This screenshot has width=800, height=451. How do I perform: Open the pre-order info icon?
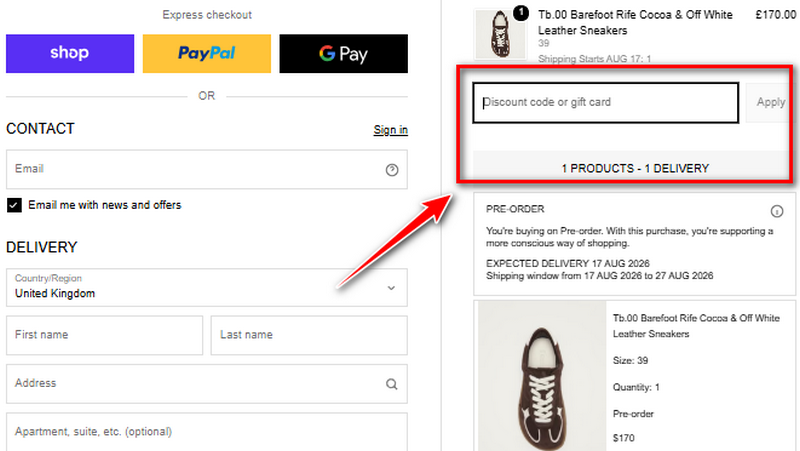(x=777, y=211)
